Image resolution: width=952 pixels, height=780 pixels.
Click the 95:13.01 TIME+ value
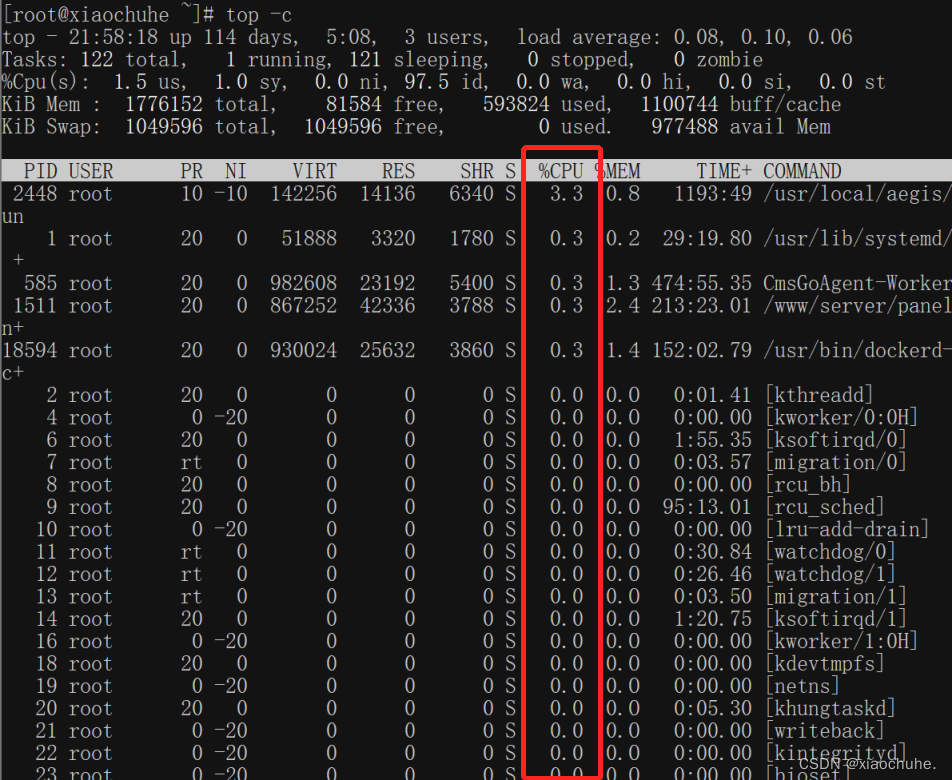point(707,507)
